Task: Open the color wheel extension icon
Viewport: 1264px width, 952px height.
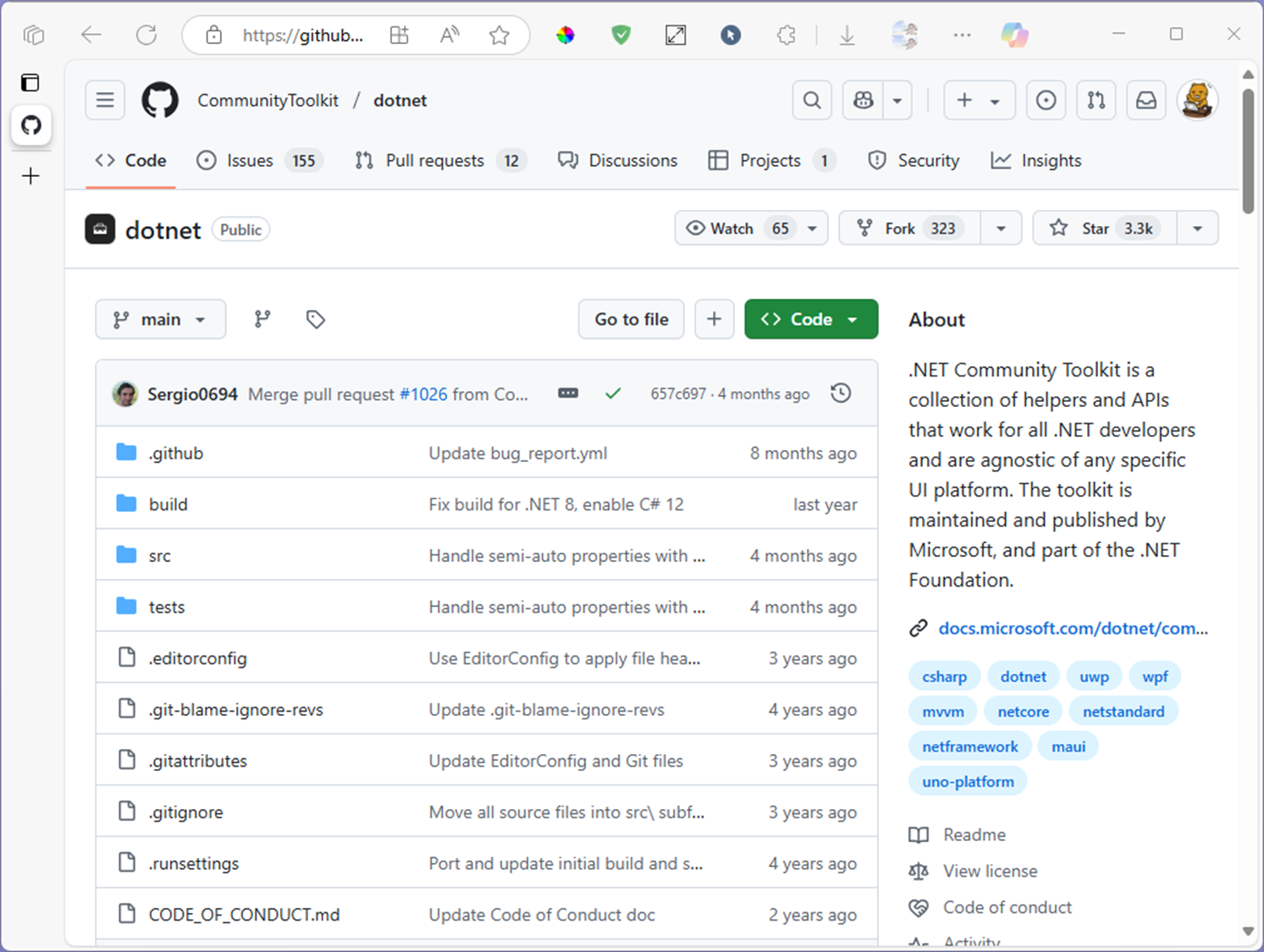Action: pyautogui.click(x=566, y=35)
